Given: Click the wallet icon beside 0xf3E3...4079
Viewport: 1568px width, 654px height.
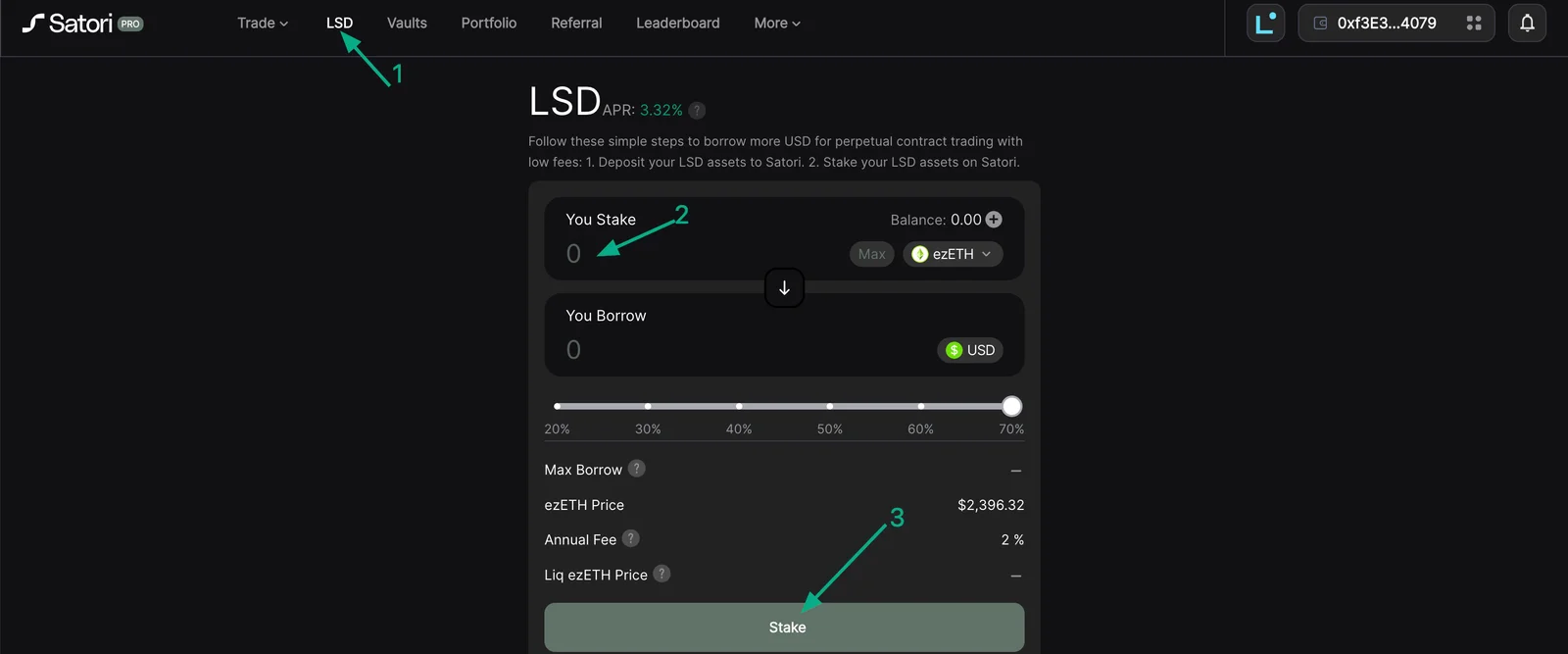Looking at the screenshot, I should pyautogui.click(x=1320, y=23).
